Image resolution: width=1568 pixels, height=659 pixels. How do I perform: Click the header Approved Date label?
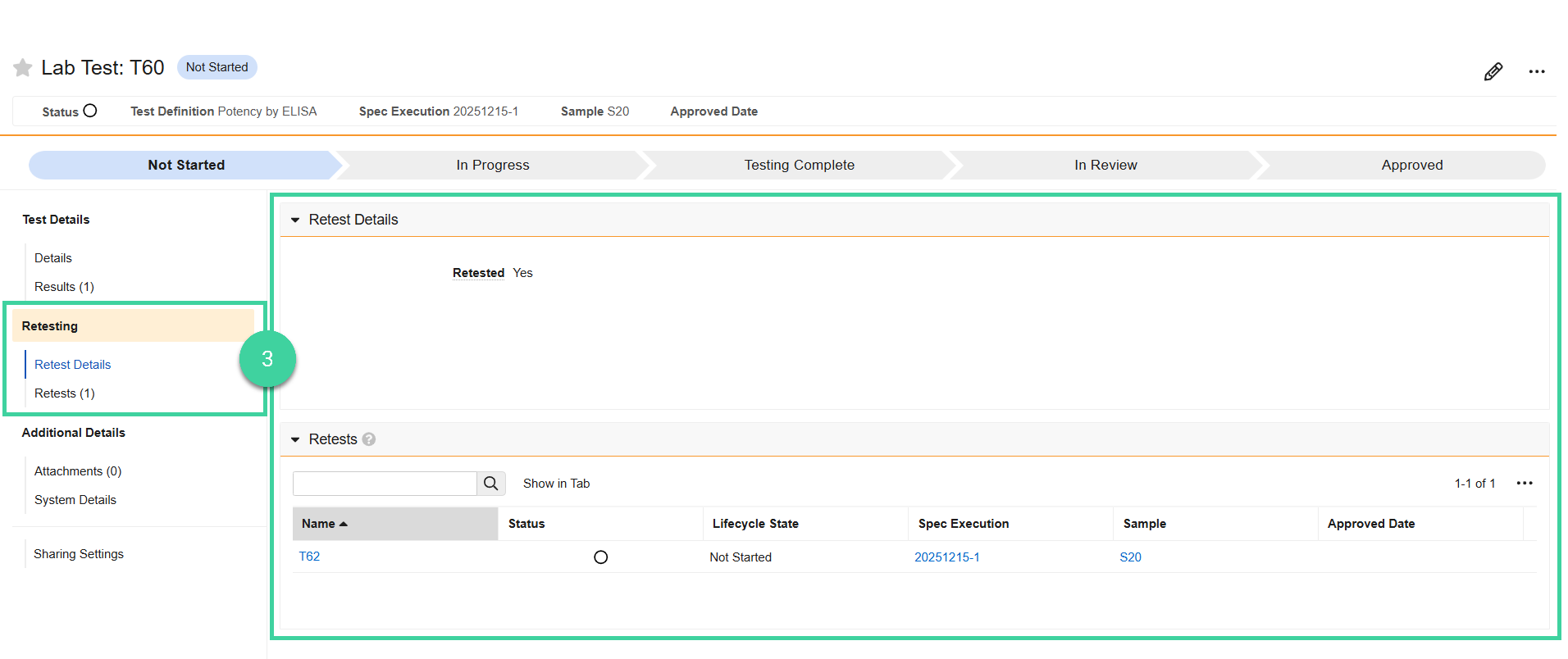tap(714, 111)
